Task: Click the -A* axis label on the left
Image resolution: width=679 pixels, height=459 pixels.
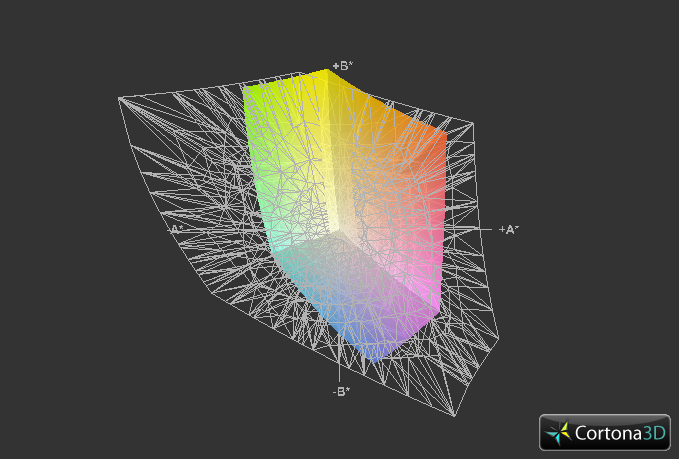Action: 176,229
